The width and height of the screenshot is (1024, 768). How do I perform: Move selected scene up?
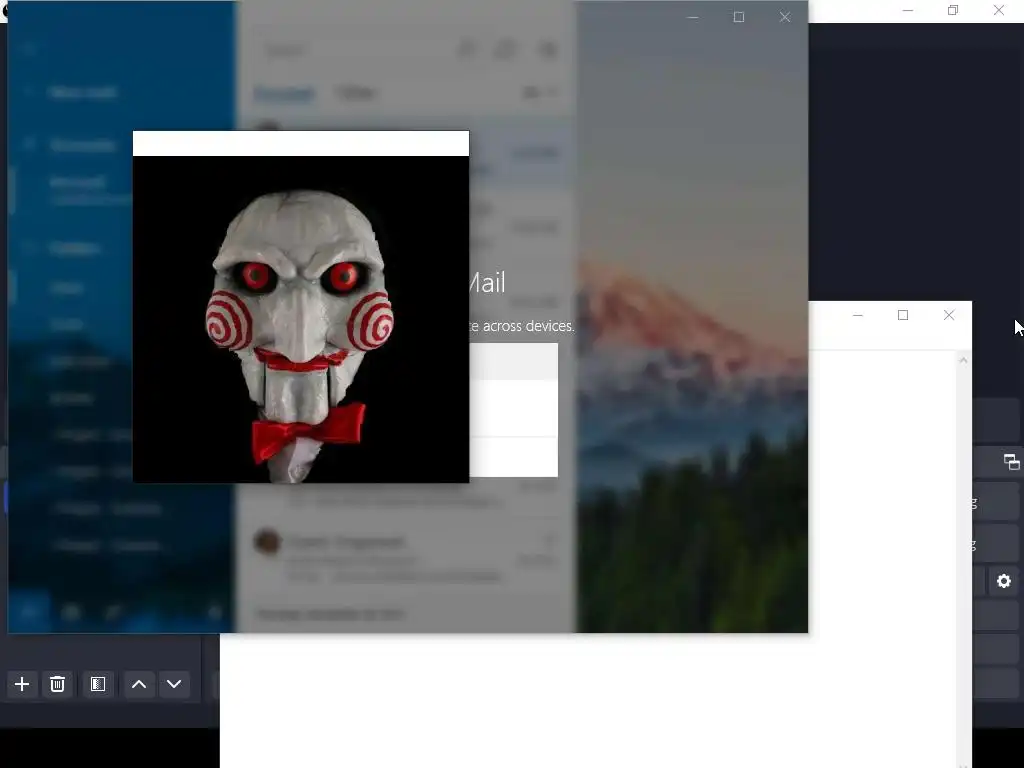pos(139,684)
